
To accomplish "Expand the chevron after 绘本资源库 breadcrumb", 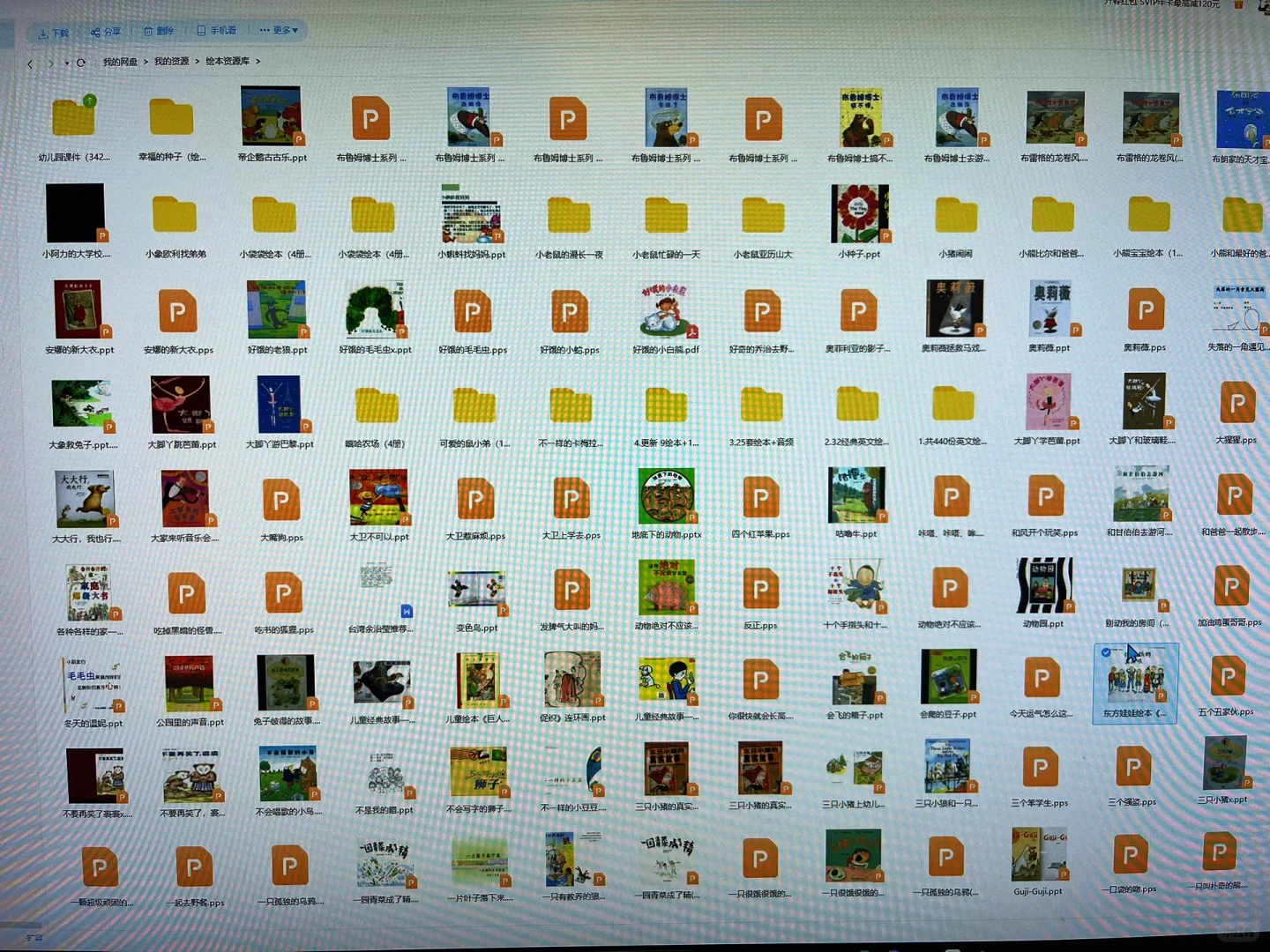I will tap(258, 61).
